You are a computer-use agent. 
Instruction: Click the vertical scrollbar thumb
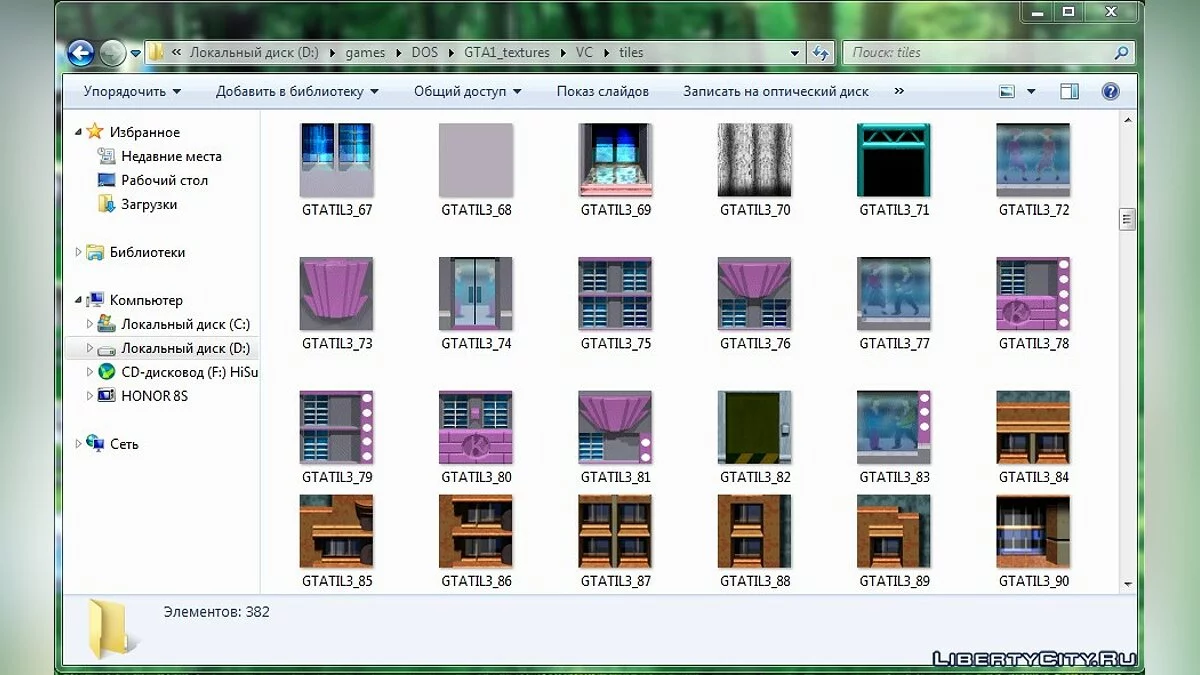click(x=1127, y=220)
